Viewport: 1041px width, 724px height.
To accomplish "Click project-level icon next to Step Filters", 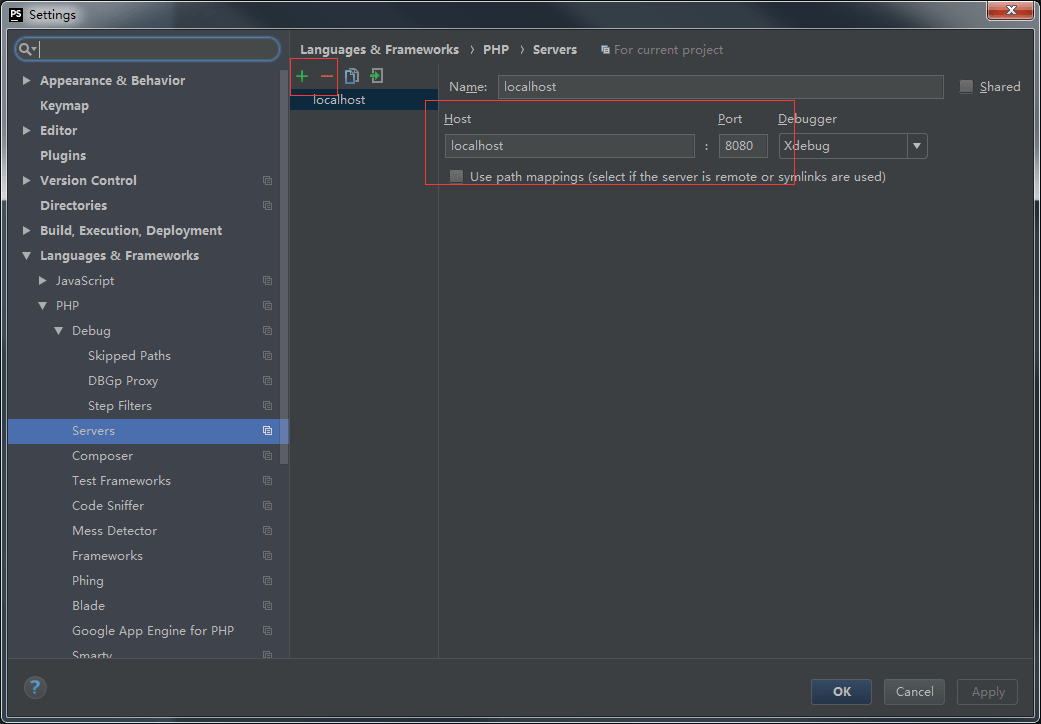I will pyautogui.click(x=268, y=405).
